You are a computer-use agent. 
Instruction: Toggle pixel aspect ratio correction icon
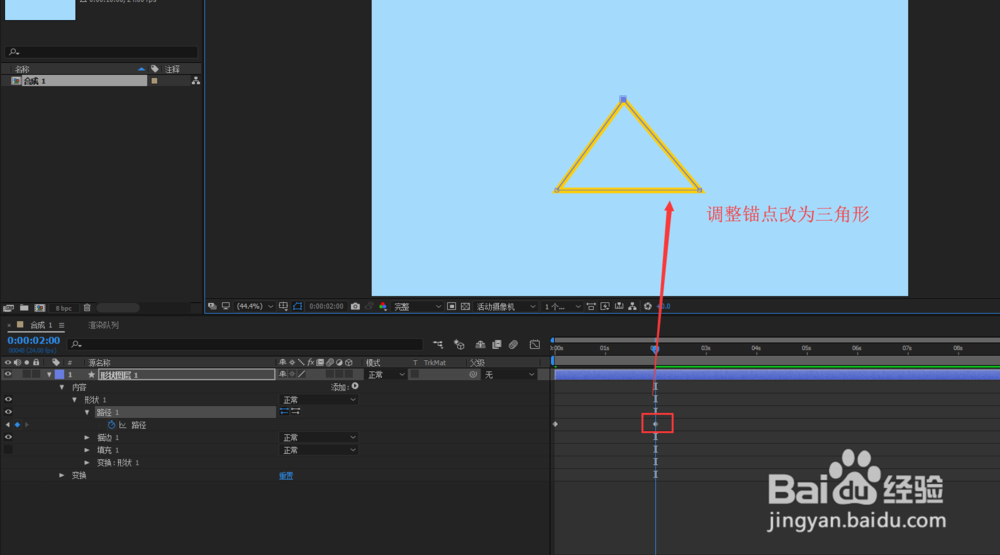pos(591,307)
